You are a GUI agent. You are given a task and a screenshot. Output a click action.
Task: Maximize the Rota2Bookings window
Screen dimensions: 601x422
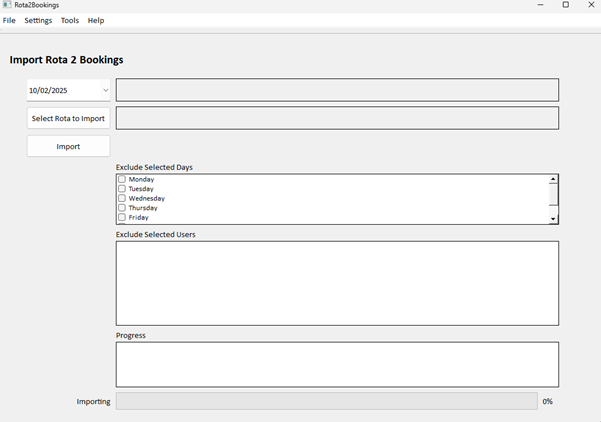click(565, 5)
